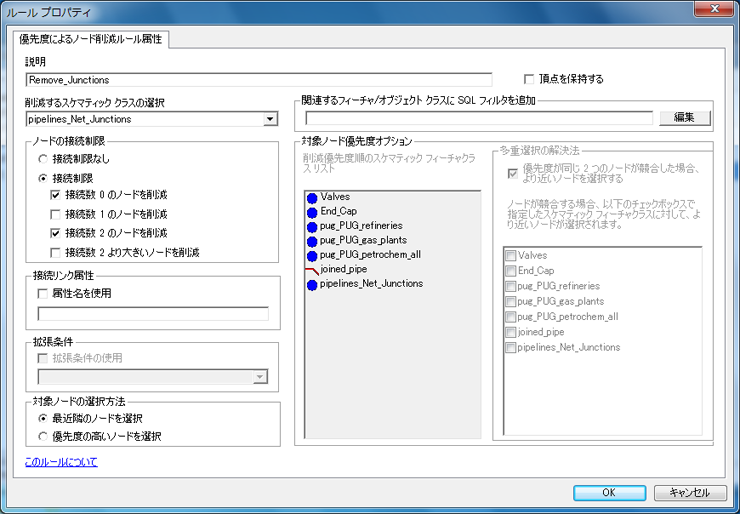This screenshot has width=740, height=514.
Task: Select Valves text in priority list
Action: (335, 196)
